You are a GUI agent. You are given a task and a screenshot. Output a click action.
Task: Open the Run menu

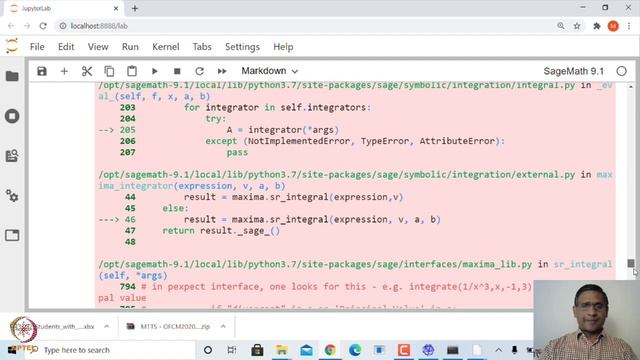coord(130,47)
